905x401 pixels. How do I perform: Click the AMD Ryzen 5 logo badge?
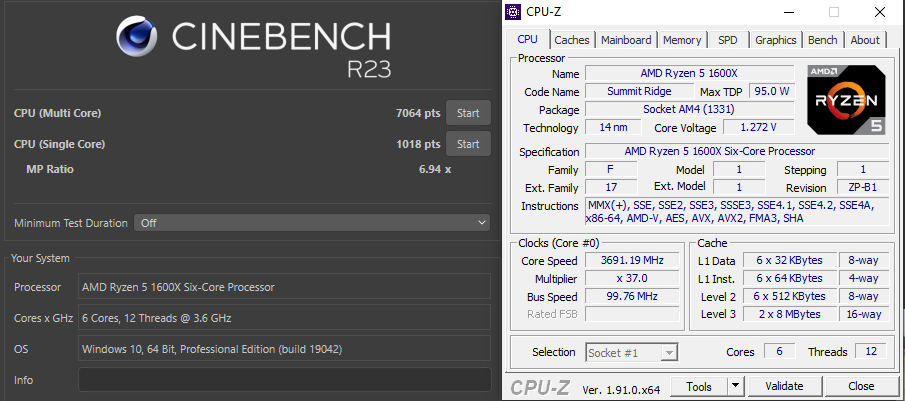tap(847, 100)
